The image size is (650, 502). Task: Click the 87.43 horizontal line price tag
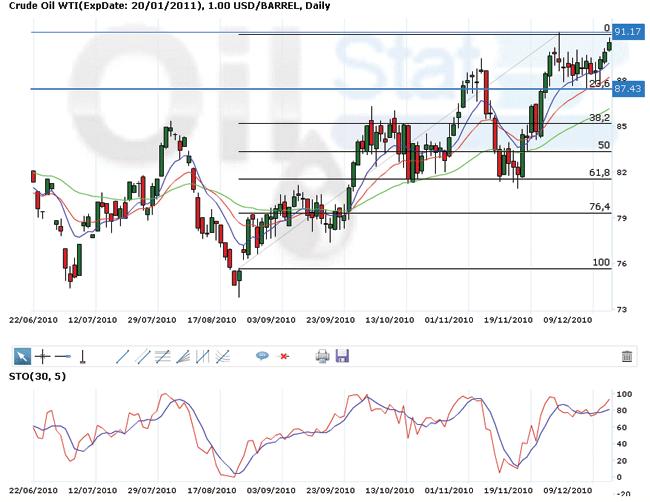[627, 89]
